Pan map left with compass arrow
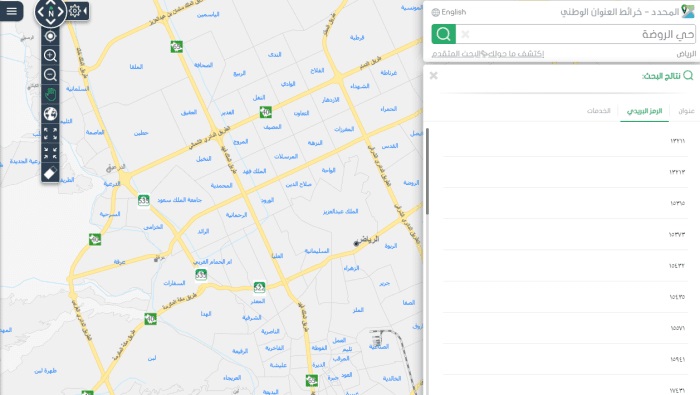Viewport: 700px width, 395px height. (40, 12)
